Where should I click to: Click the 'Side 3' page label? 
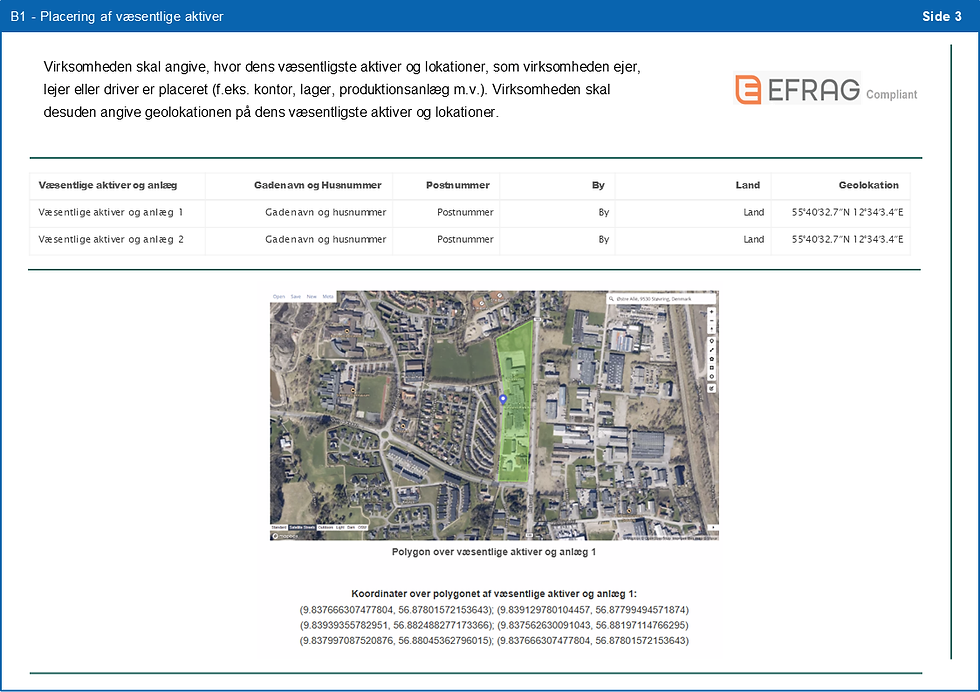tap(942, 16)
